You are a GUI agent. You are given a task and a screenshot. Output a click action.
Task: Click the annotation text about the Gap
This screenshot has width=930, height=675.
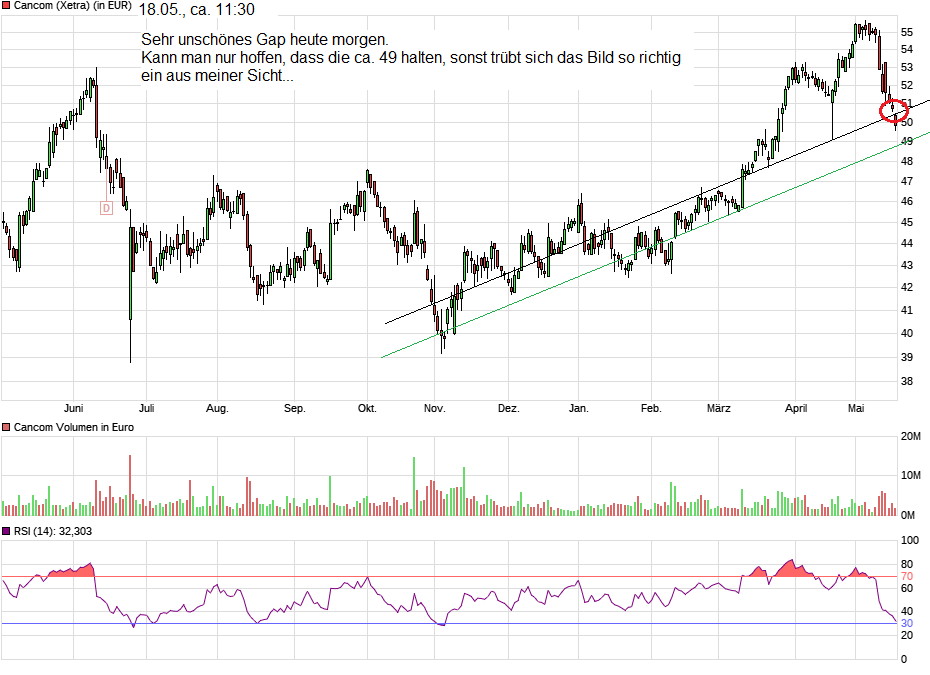(x=410, y=58)
